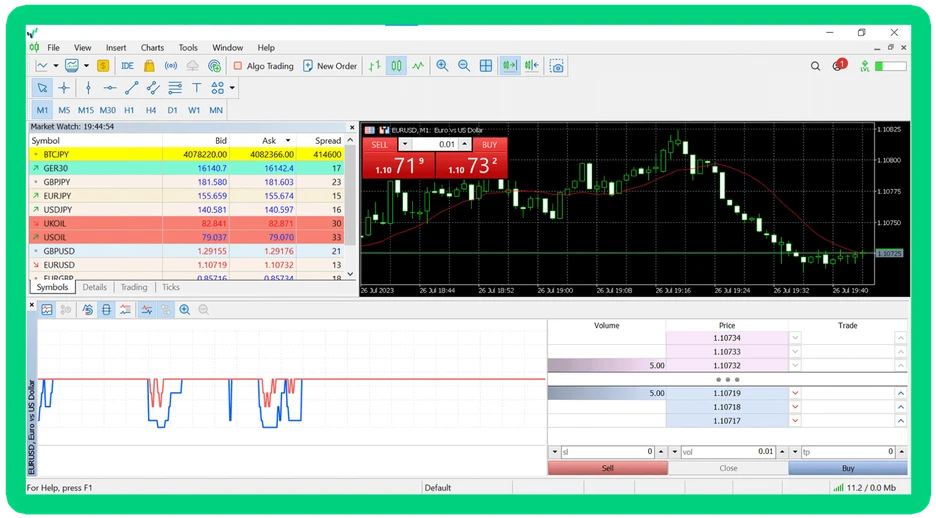Click the New Order button
Screen dimensions: 936x518
coord(330,66)
